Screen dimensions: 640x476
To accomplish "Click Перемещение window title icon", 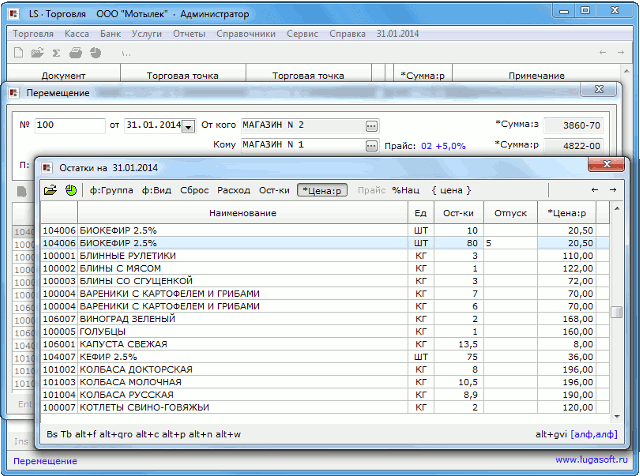I will (14, 93).
